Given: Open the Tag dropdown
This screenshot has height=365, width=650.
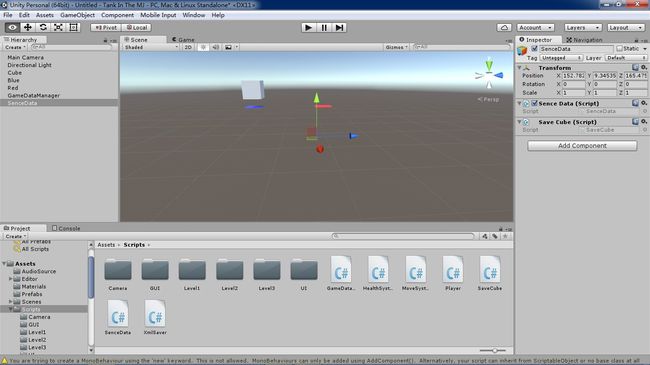Looking at the screenshot, I should (561, 58).
